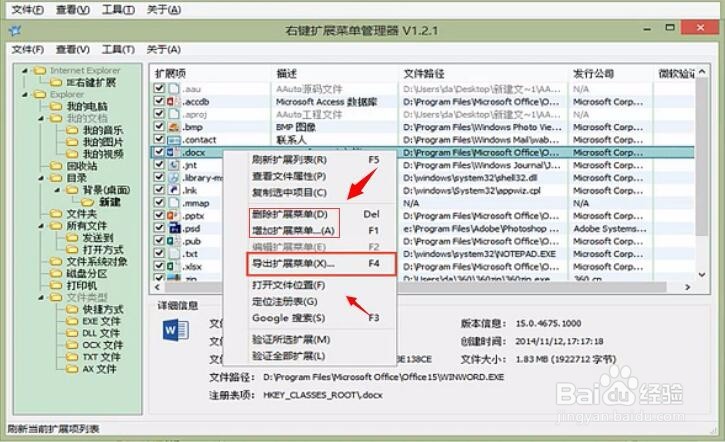Viewport: 725px width, 442px height.
Task: Click the Journal icon next to .jnt
Action: tap(173, 165)
